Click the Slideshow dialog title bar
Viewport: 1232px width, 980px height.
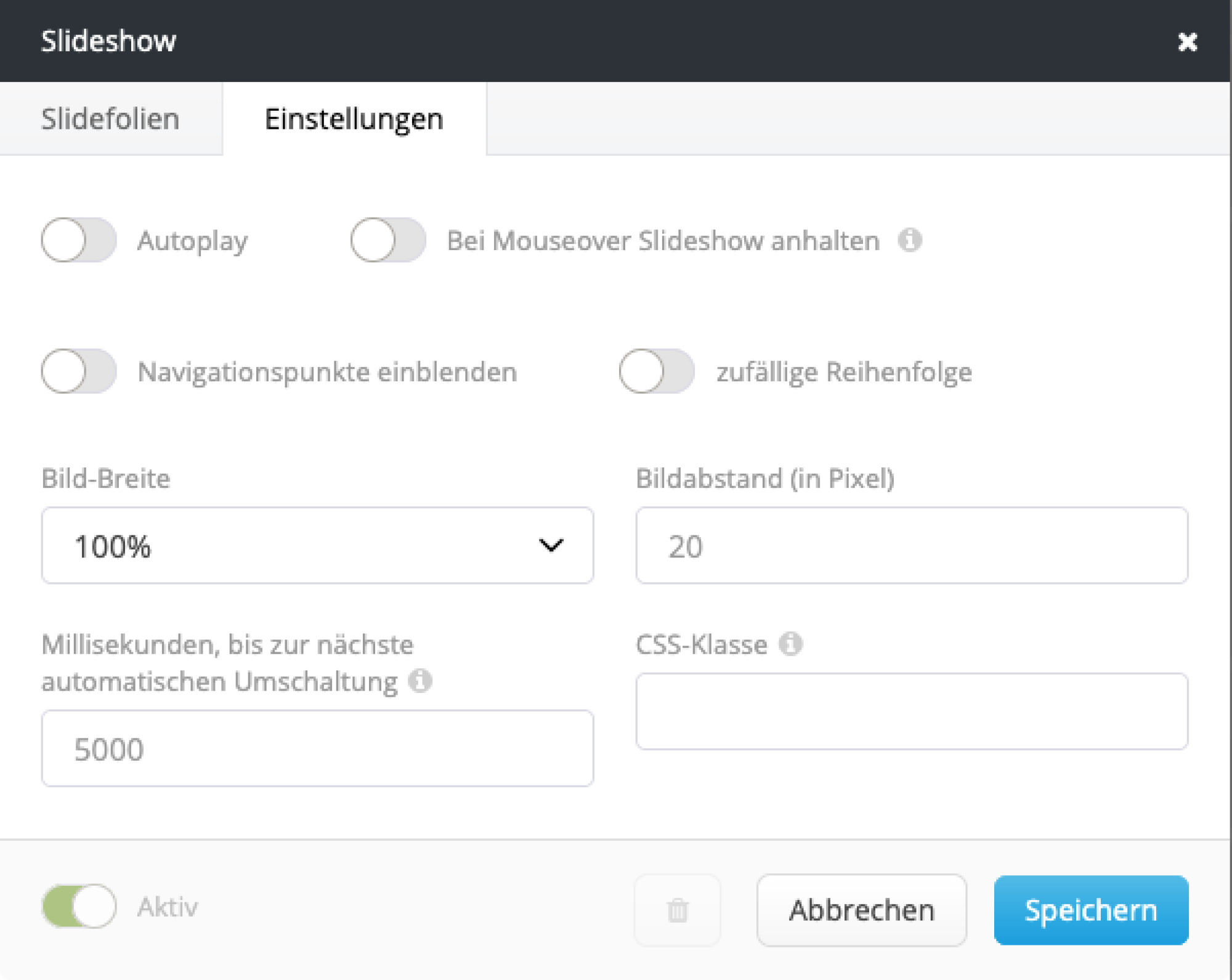108,41
